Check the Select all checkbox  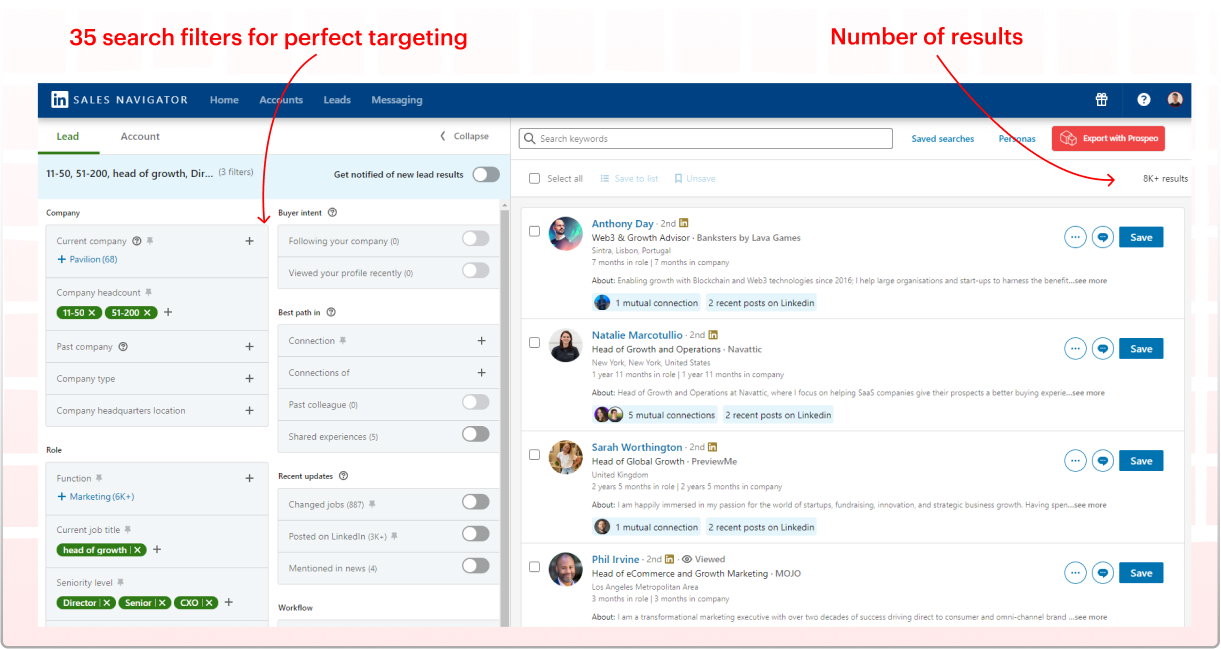(x=534, y=179)
